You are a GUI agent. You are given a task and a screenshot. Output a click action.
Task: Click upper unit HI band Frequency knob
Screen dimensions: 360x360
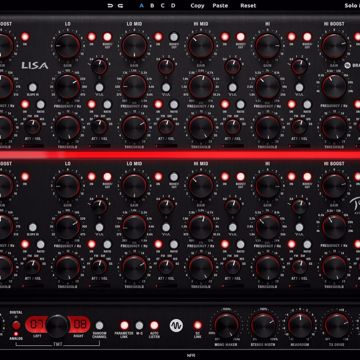[268, 87]
